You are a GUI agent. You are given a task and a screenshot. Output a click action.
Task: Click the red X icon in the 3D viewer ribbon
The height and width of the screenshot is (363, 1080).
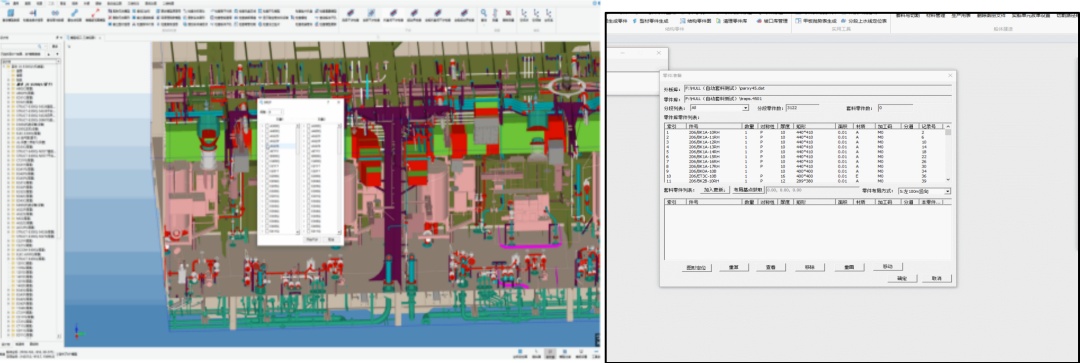click(x=508, y=12)
